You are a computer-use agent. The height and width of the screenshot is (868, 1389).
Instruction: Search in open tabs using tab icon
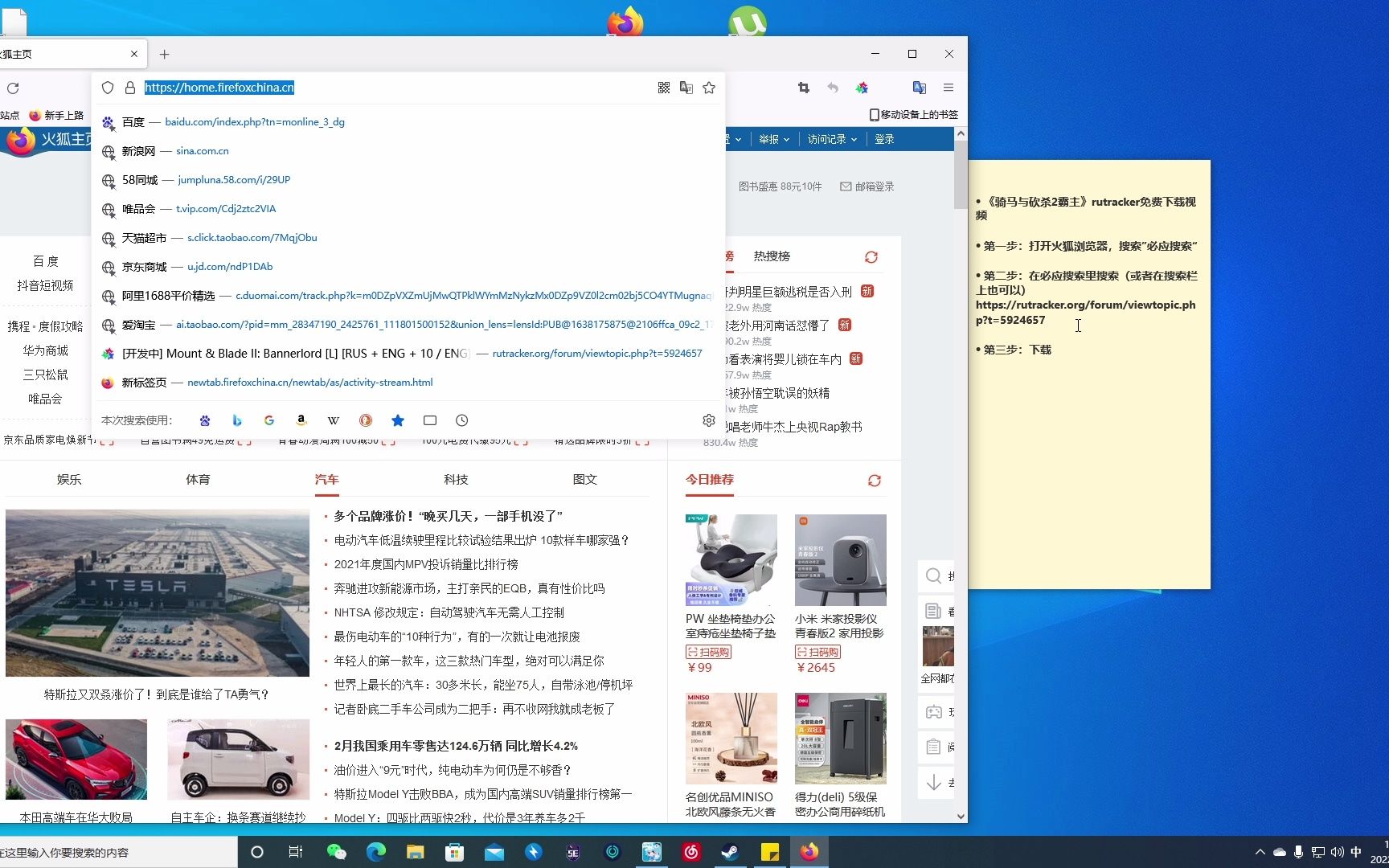[x=430, y=420]
